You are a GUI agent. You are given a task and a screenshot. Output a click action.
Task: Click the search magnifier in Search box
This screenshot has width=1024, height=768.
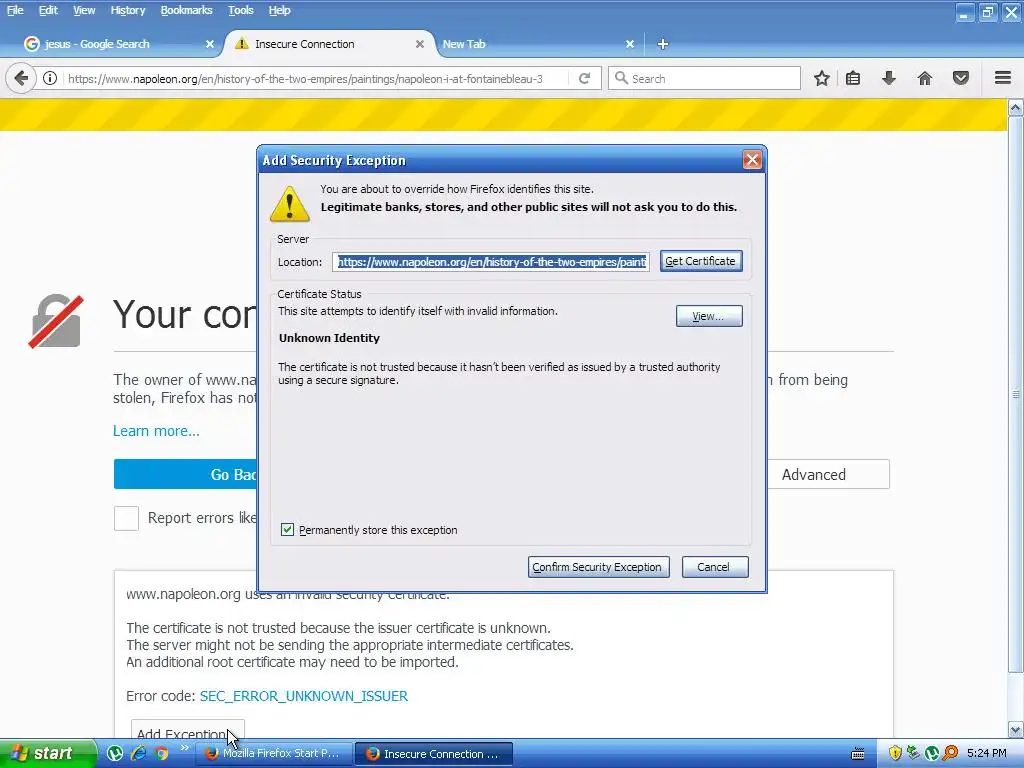coord(621,78)
